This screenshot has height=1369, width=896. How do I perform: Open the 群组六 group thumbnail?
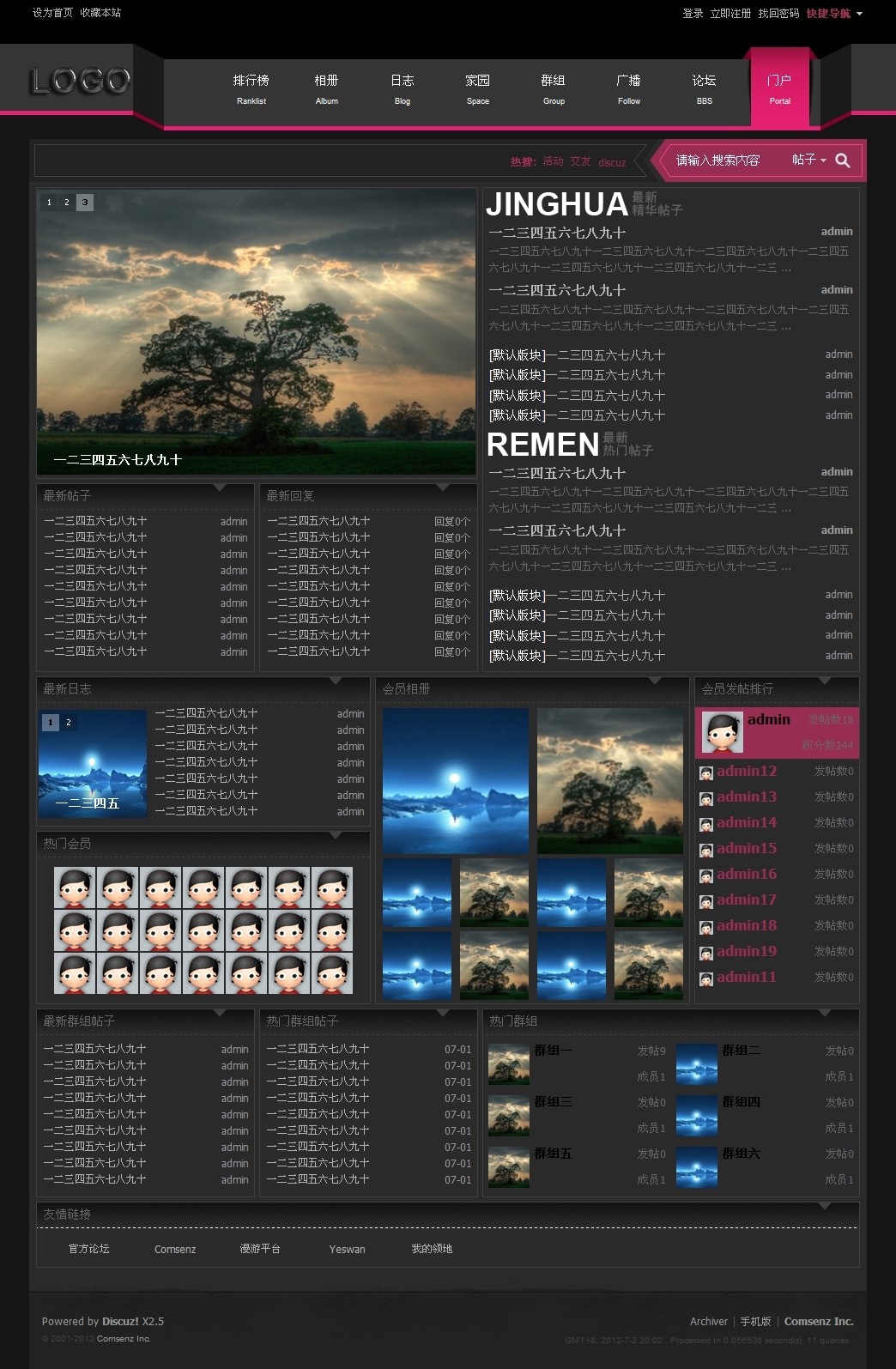click(697, 1167)
